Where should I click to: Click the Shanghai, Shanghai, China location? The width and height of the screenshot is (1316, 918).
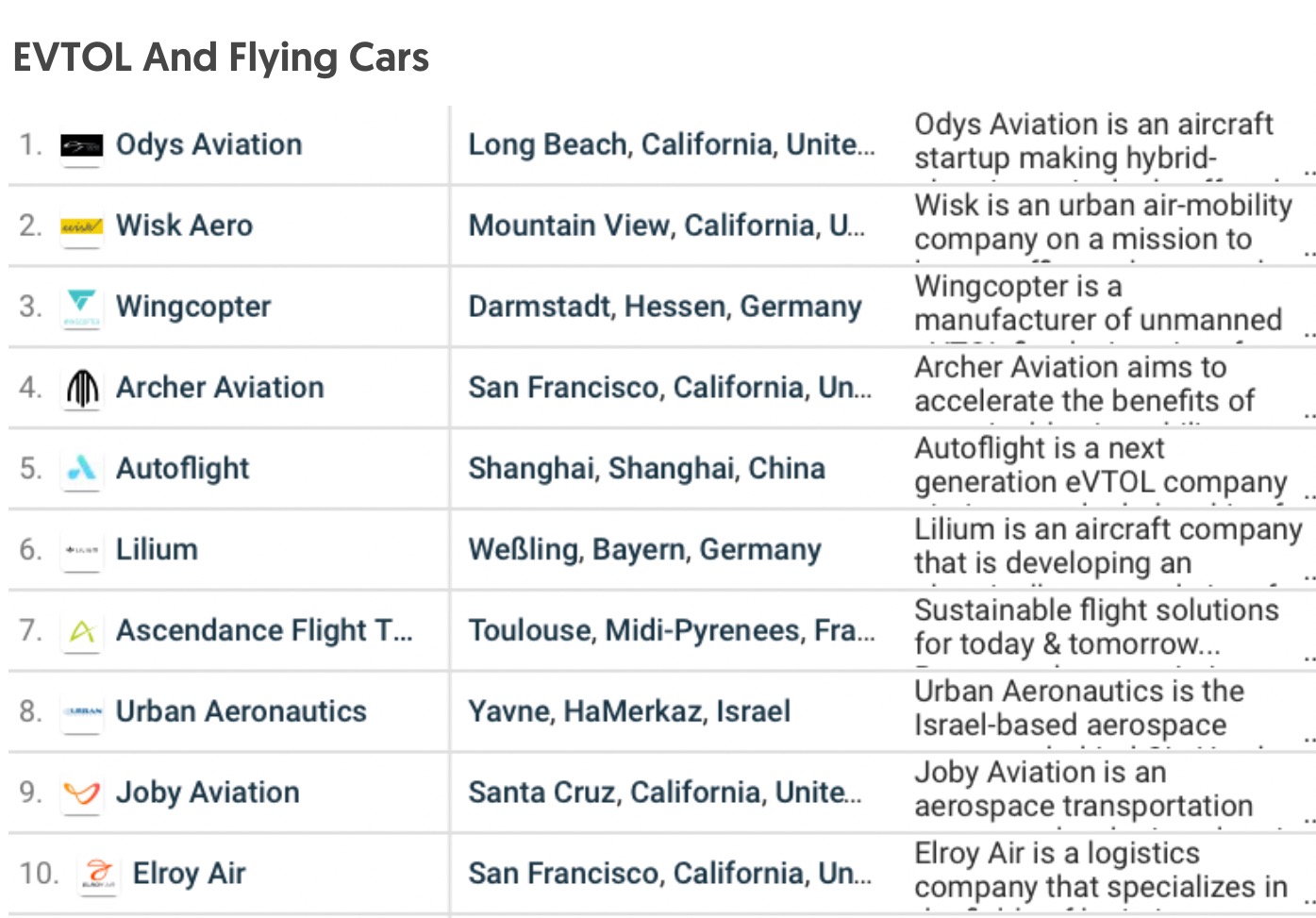pyautogui.click(x=646, y=469)
